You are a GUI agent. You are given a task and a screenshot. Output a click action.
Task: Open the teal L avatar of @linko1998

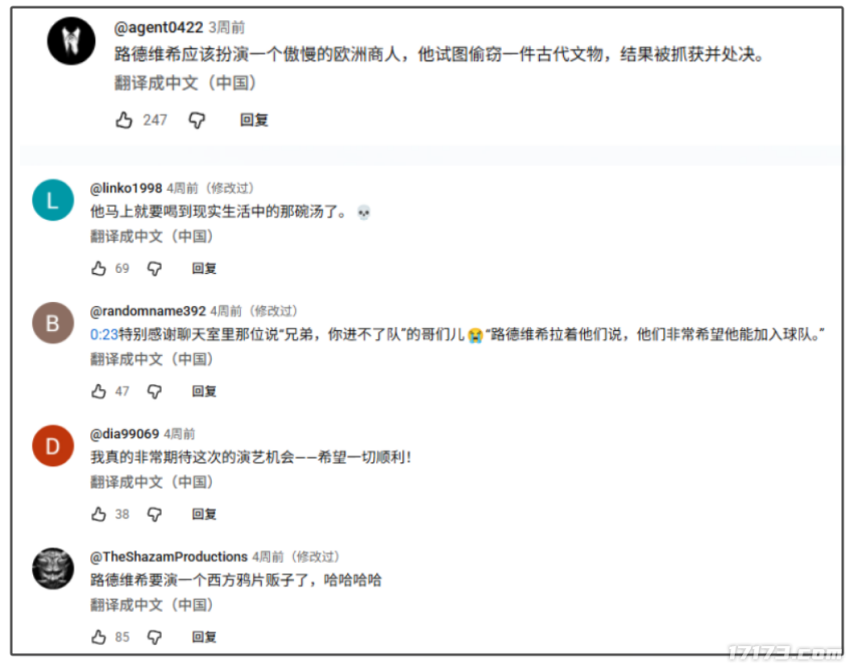[x=53, y=200]
